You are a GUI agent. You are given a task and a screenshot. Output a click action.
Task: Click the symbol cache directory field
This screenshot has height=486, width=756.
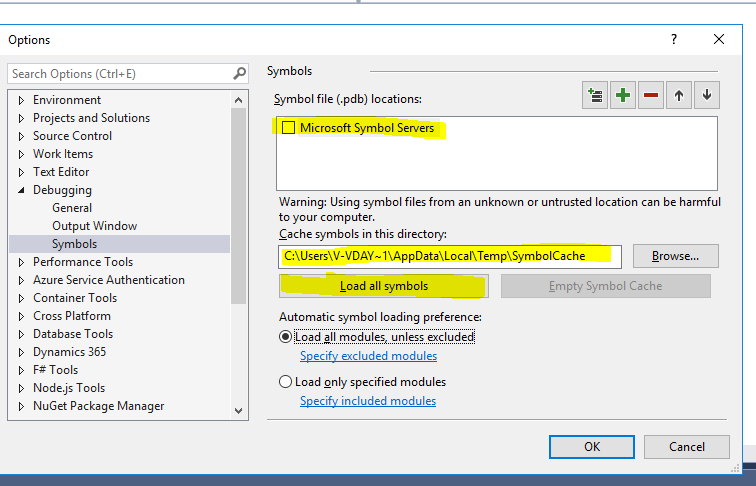[450, 256]
